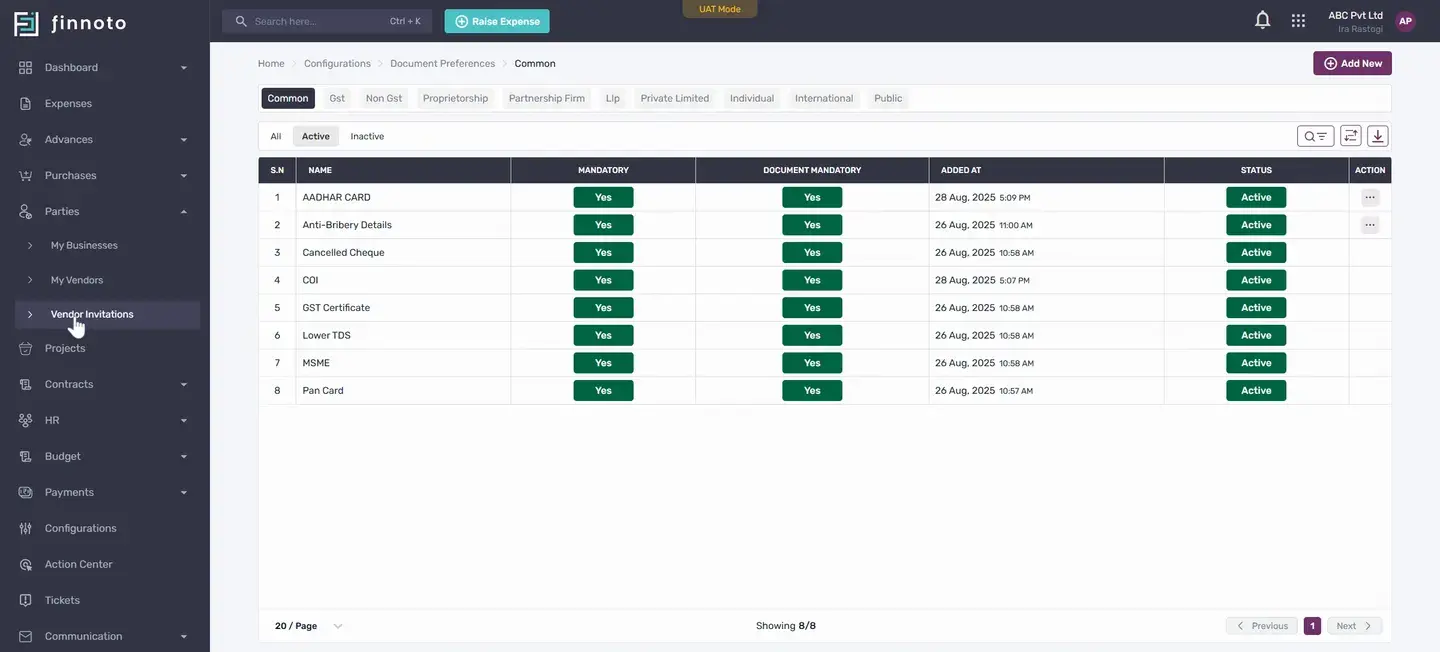The height and width of the screenshot is (652, 1440).
Task: Click the Projects sidebar icon
Action: (x=26, y=348)
